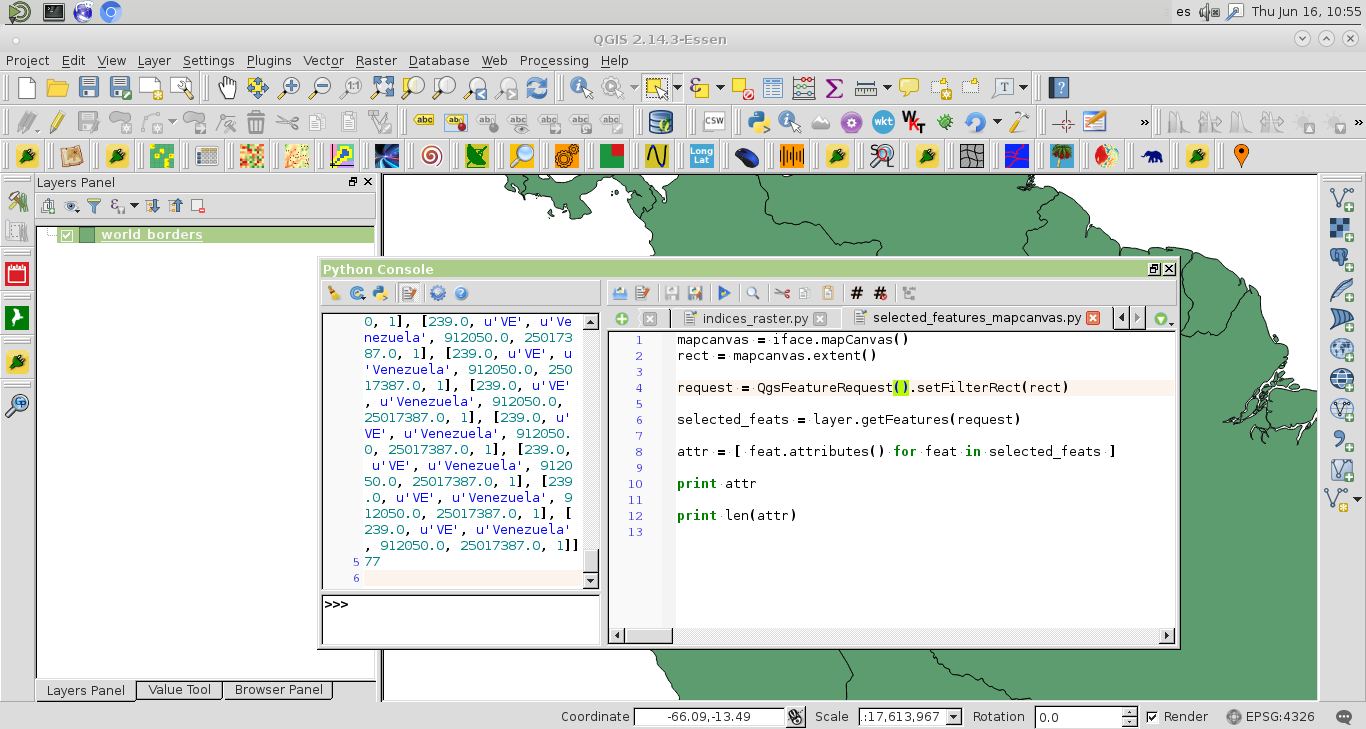Expand the select-by-expression dropdown arrow

coord(720,88)
